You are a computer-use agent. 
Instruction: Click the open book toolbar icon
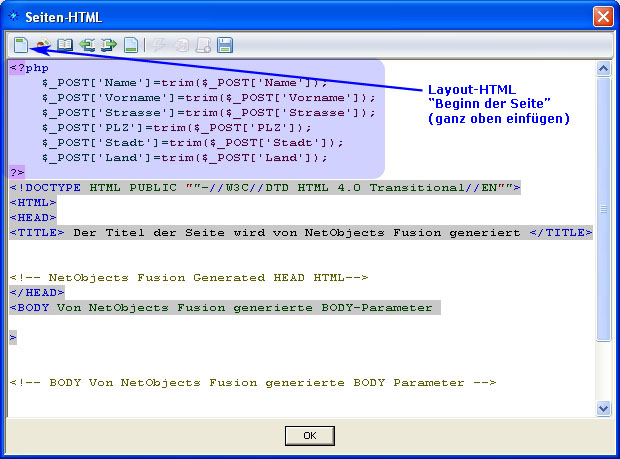coord(65,45)
